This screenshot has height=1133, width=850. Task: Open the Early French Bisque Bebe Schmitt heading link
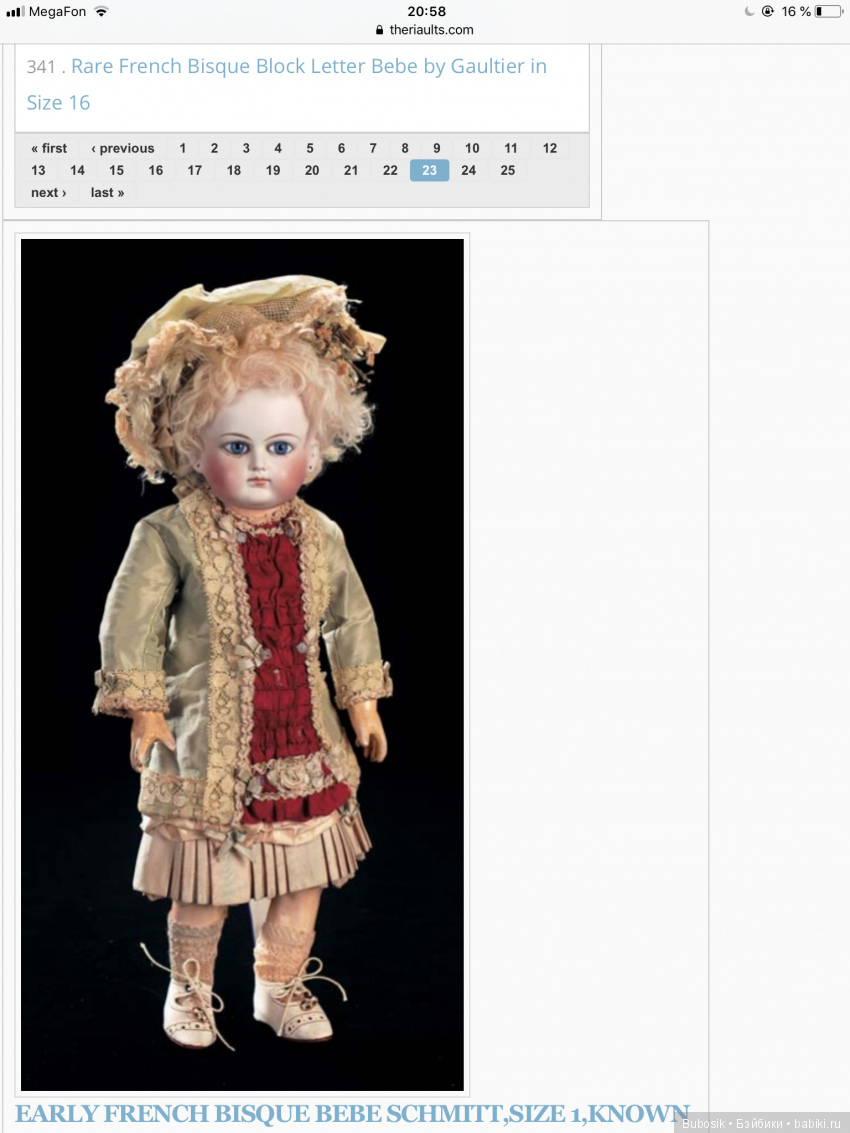coord(353,1114)
